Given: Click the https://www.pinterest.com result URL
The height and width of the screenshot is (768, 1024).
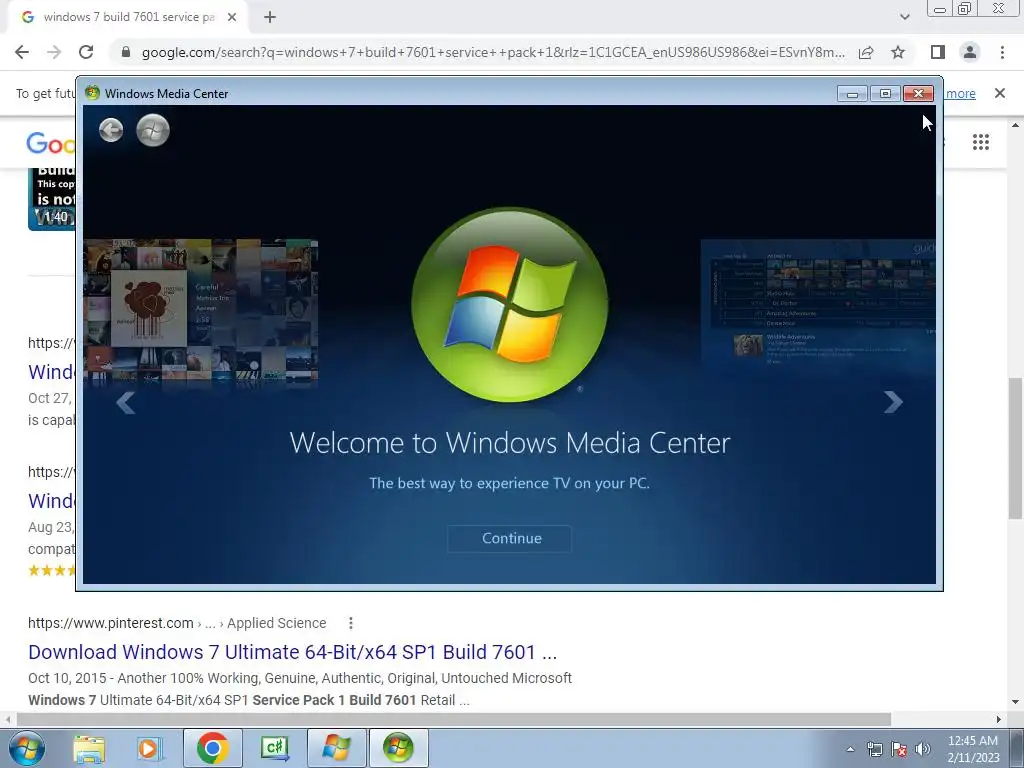Looking at the screenshot, I should pyautogui.click(x=111, y=623).
